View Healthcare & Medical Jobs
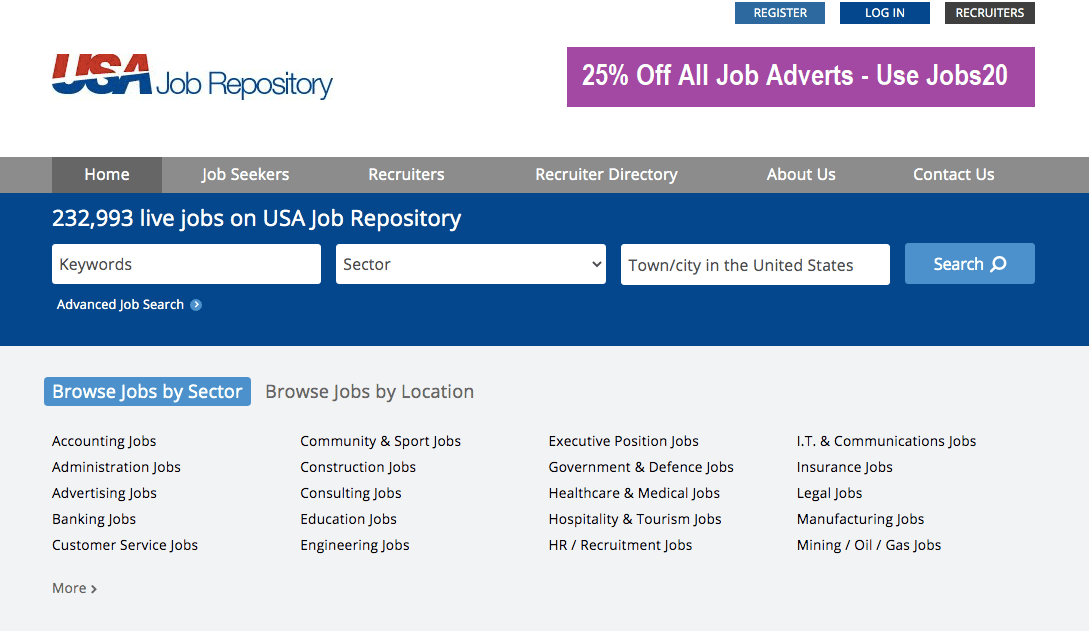 pyautogui.click(x=634, y=493)
